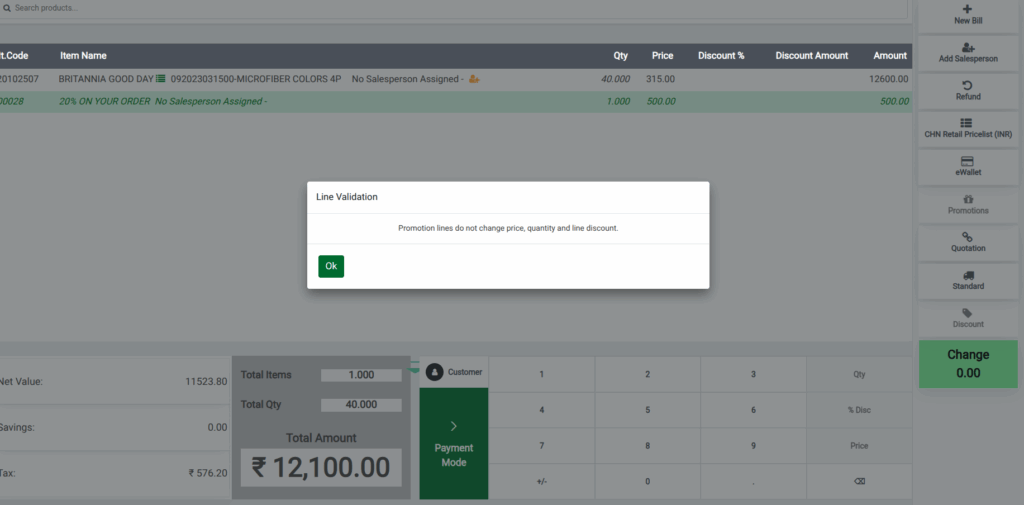The image size is (1024, 505).
Task: Click the New Bill plus icon
Action: tap(968, 9)
